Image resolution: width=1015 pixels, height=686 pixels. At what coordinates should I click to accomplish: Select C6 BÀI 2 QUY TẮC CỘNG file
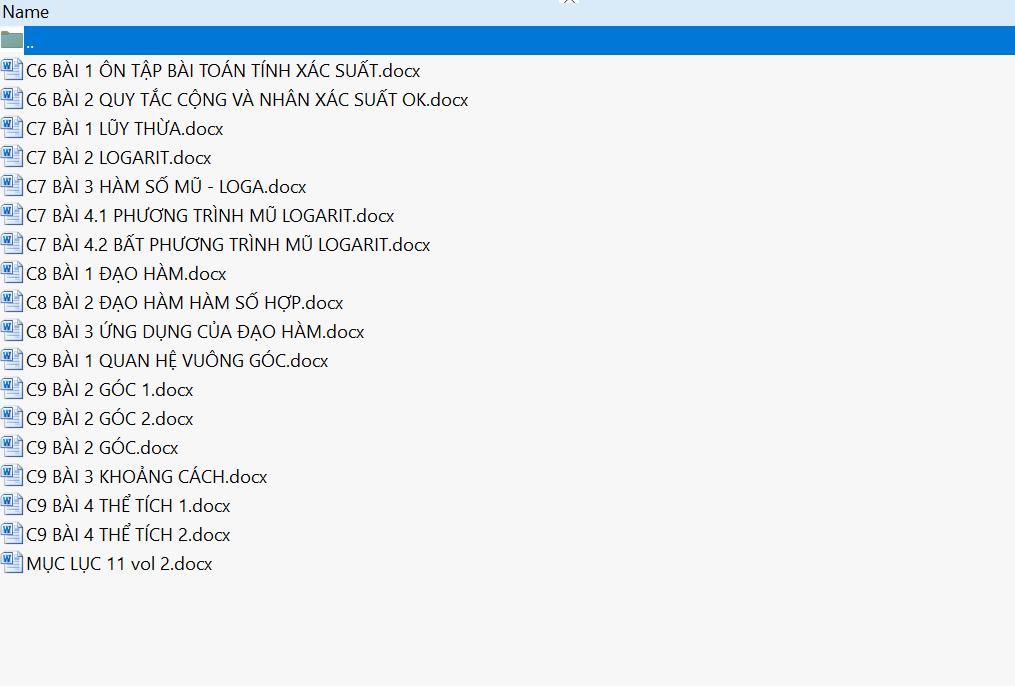pyautogui.click(x=246, y=100)
